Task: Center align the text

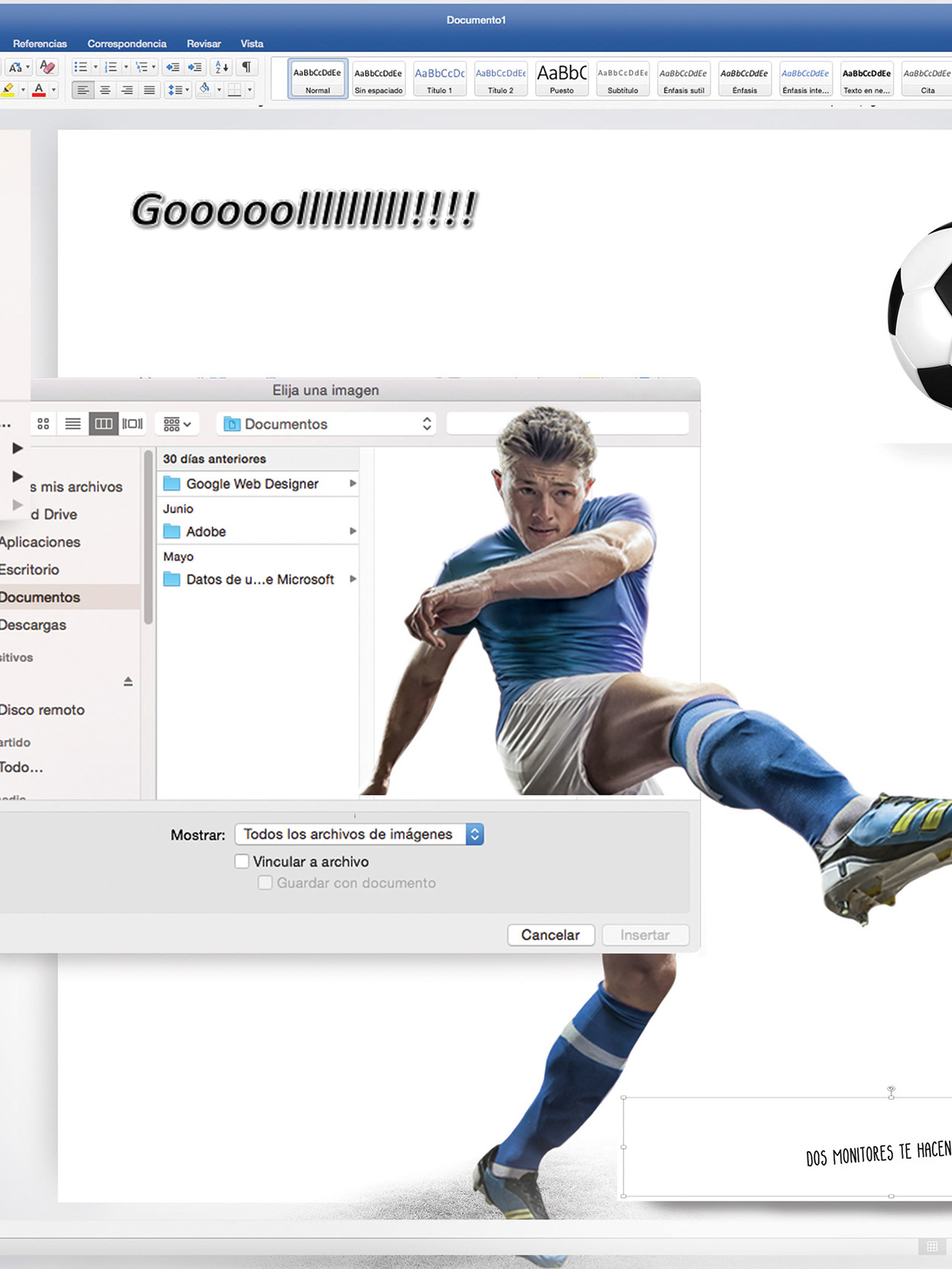Action: (x=106, y=90)
